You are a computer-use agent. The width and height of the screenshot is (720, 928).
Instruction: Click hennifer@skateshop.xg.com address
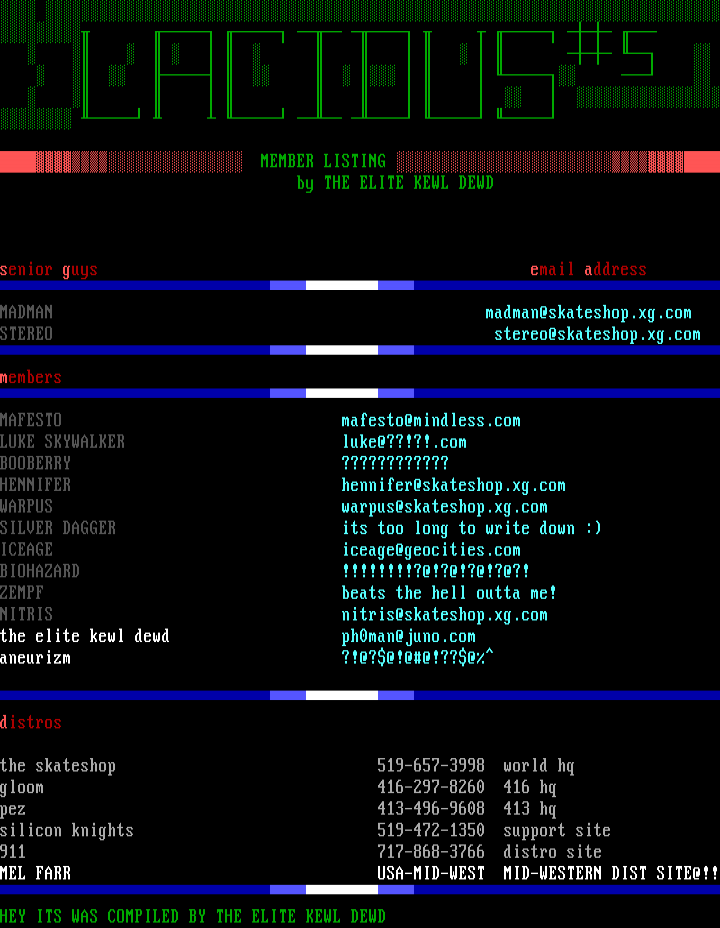(x=453, y=485)
